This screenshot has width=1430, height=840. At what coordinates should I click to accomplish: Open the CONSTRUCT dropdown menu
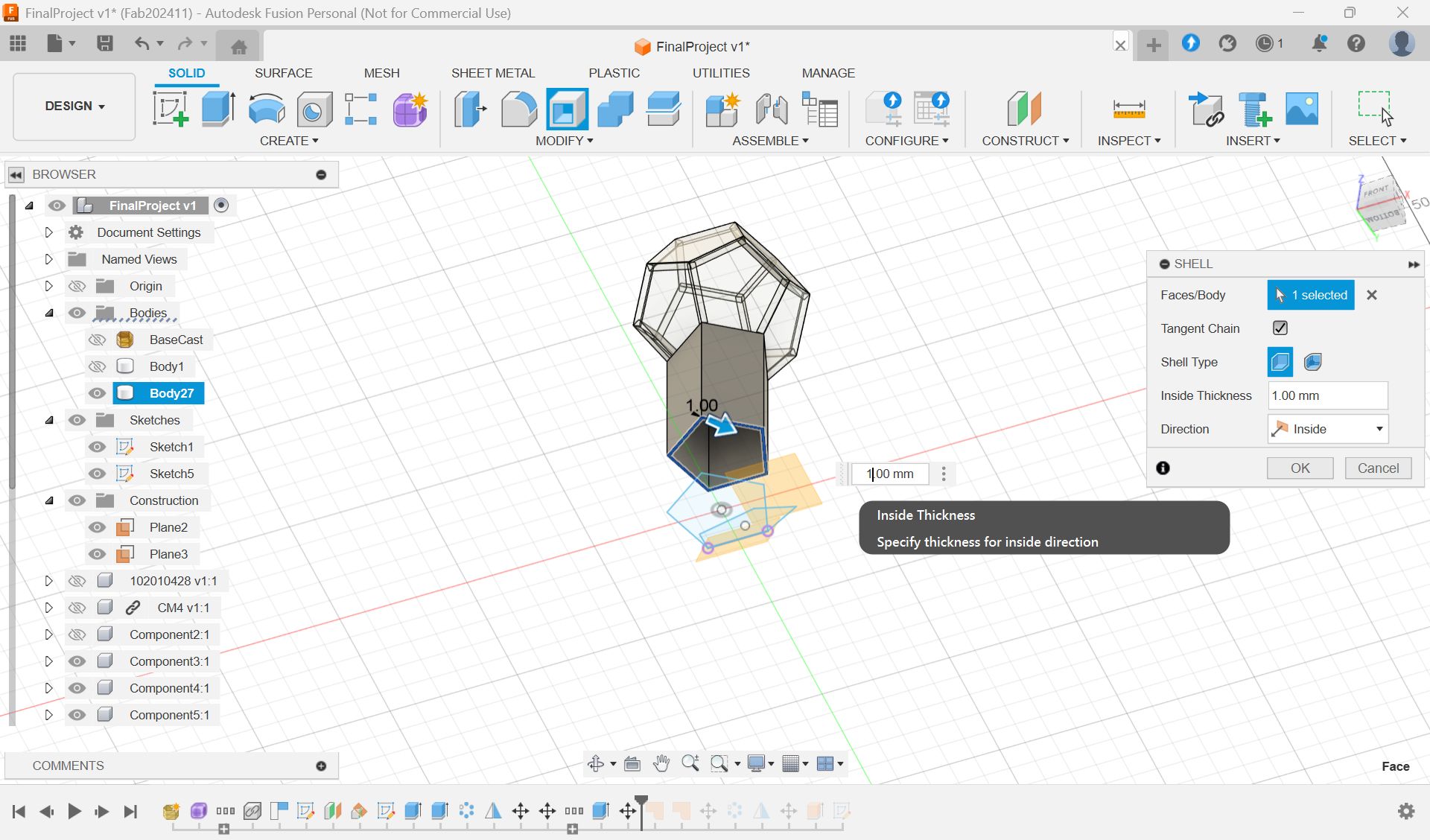[x=1025, y=141]
